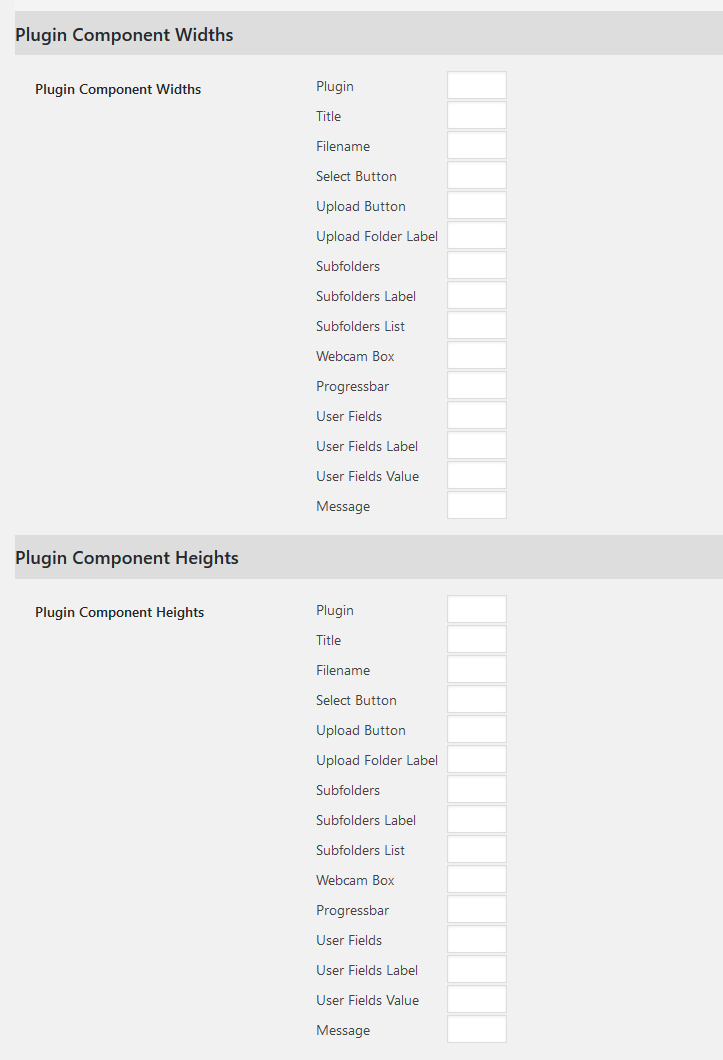Viewport: 723px width, 1060px height.
Task: Click the User Fields height field
Action: [477, 940]
